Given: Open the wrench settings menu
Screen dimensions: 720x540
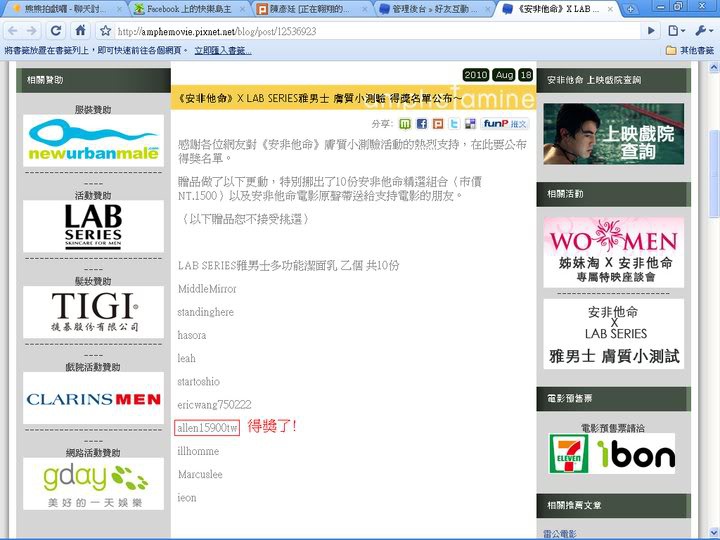Looking at the screenshot, I should point(703,31).
